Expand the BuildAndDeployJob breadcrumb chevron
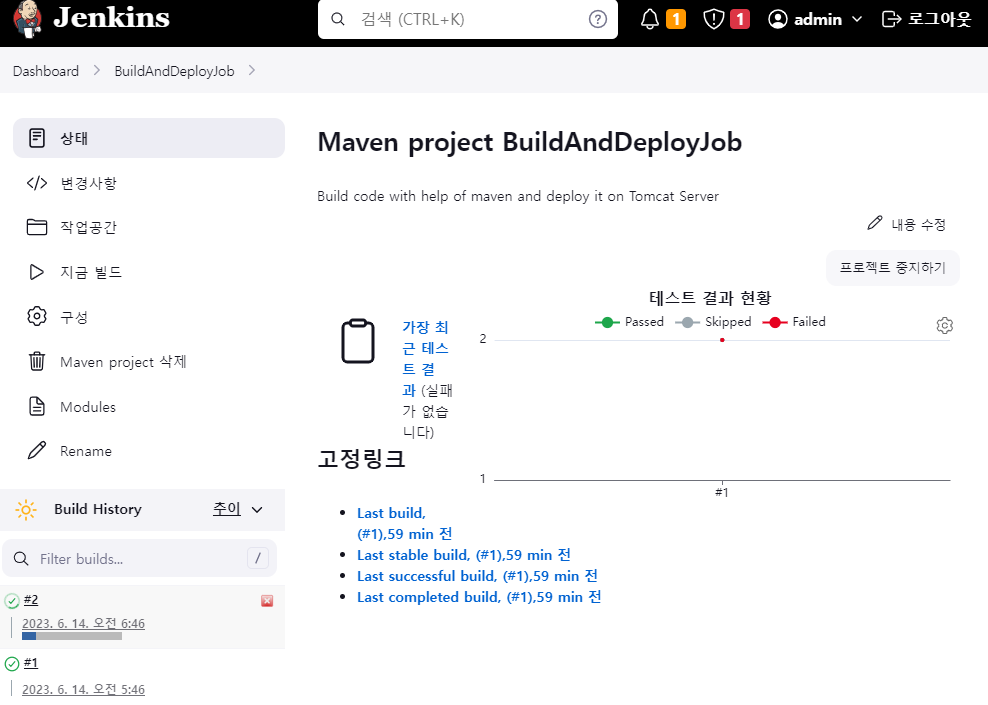The width and height of the screenshot is (988, 705). (251, 71)
